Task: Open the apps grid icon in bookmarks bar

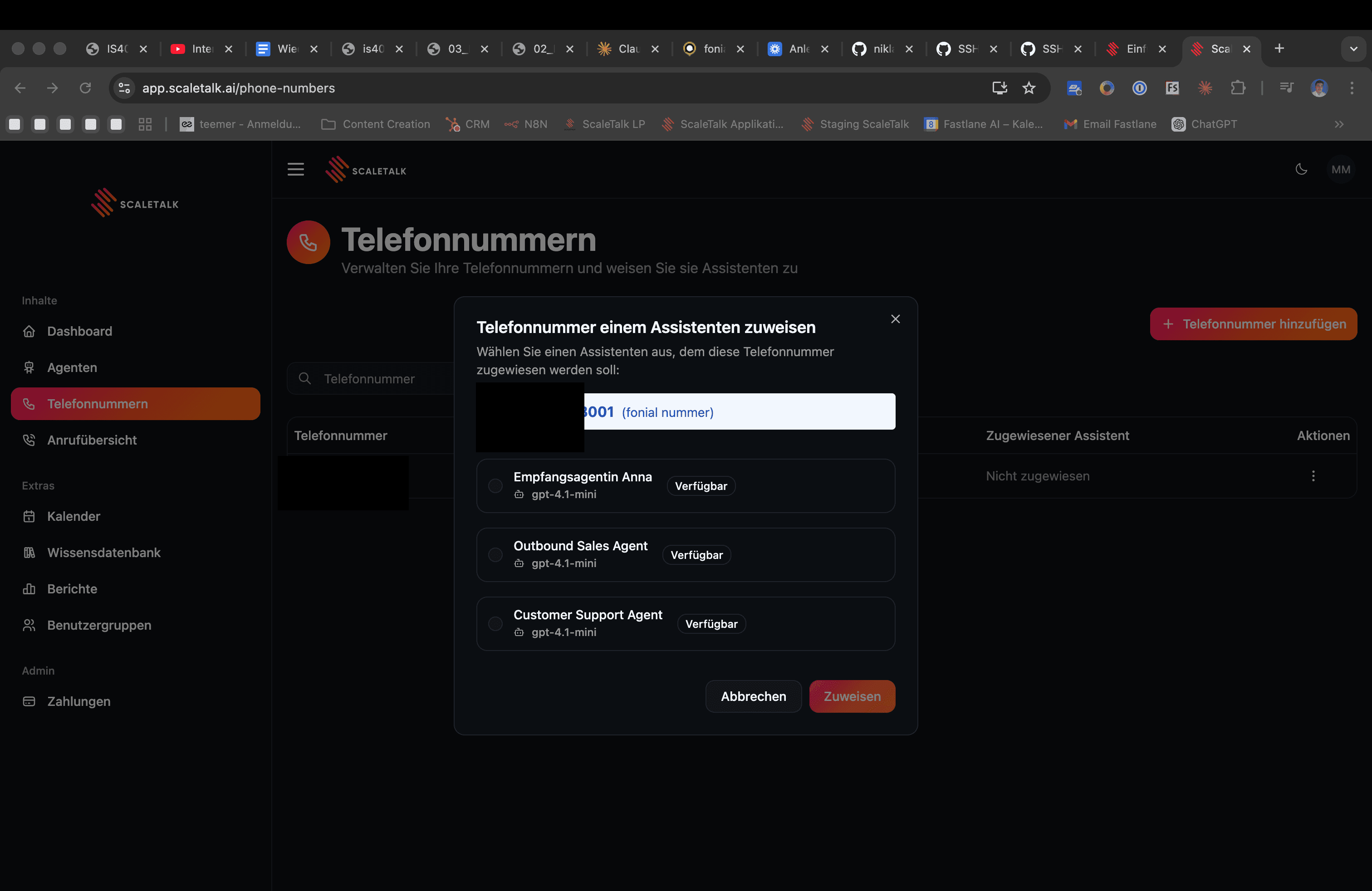Action: 145,124
